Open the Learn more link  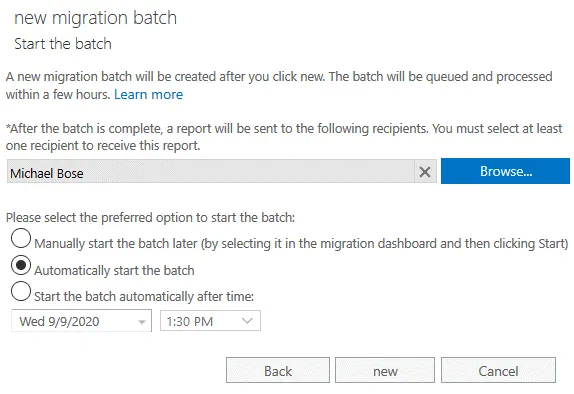[148, 94]
